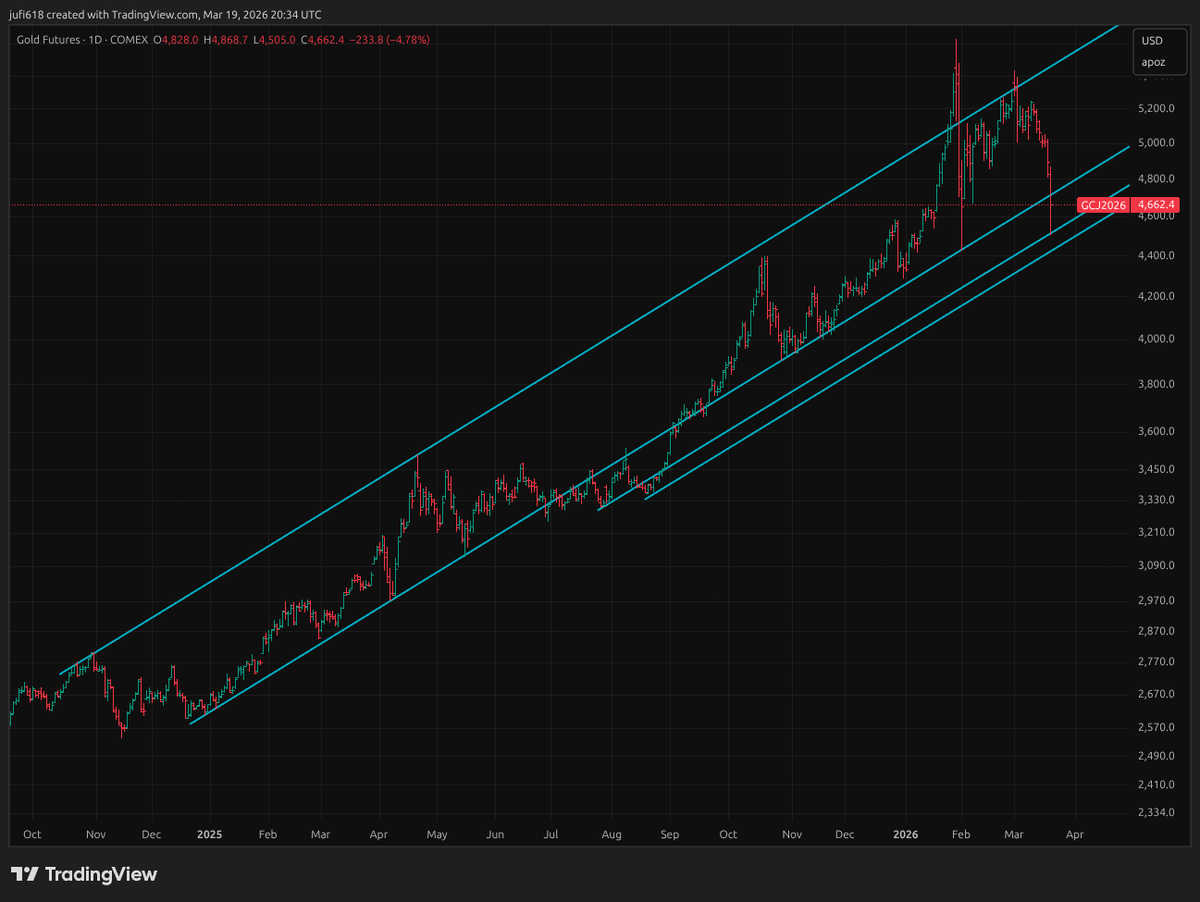Screen dimensions: 1200x902
Task: Click the 2,410.0 price axis label
Action: 1158,784
